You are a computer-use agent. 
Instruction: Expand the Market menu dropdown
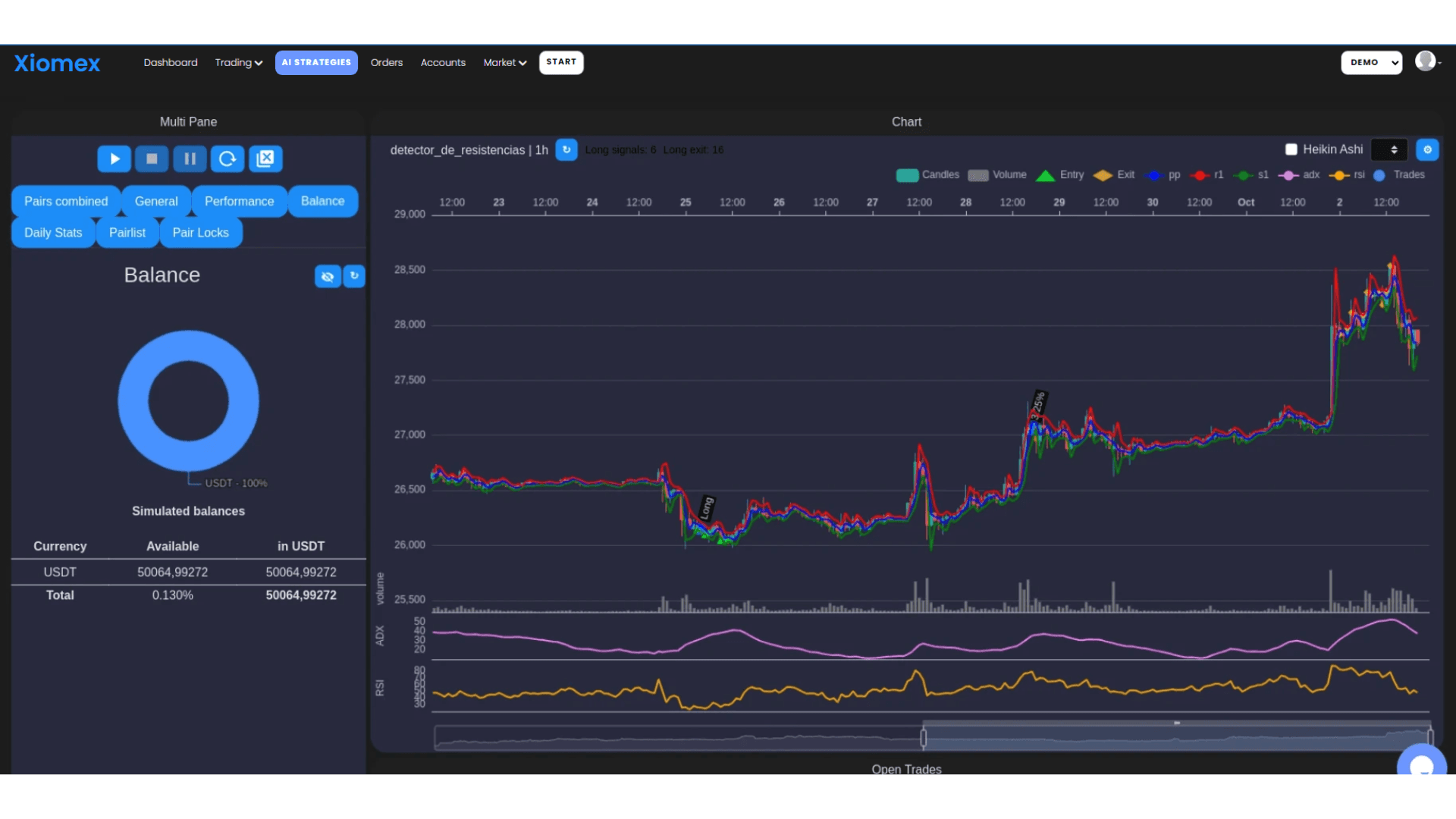point(505,62)
